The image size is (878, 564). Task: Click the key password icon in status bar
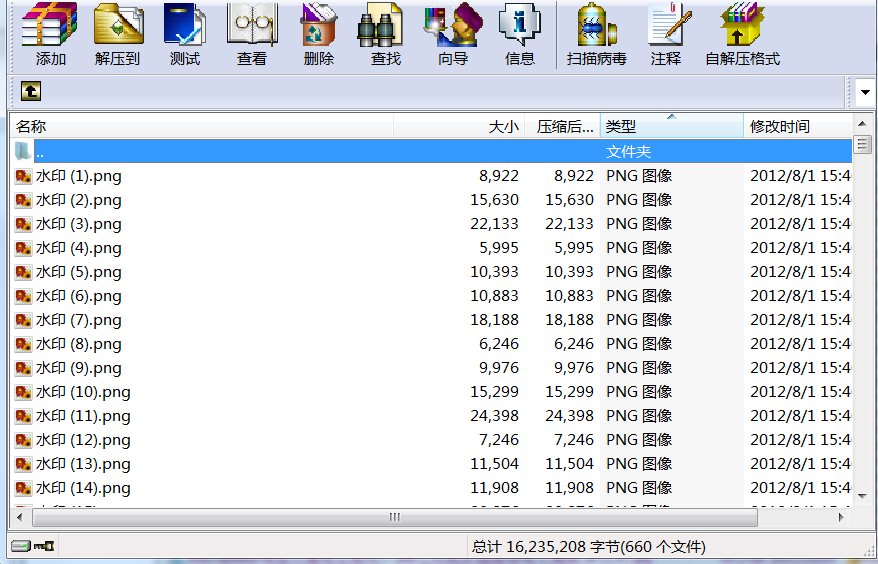[x=44, y=546]
